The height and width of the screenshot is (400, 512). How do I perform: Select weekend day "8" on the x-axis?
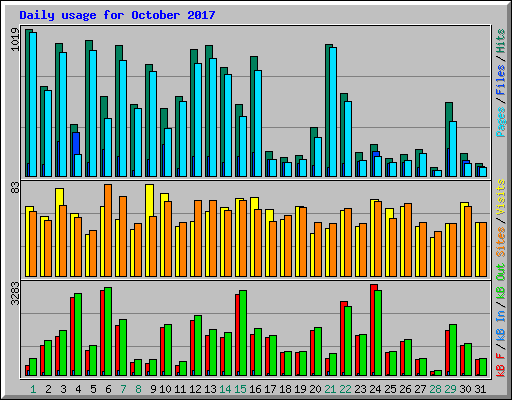click(x=138, y=389)
